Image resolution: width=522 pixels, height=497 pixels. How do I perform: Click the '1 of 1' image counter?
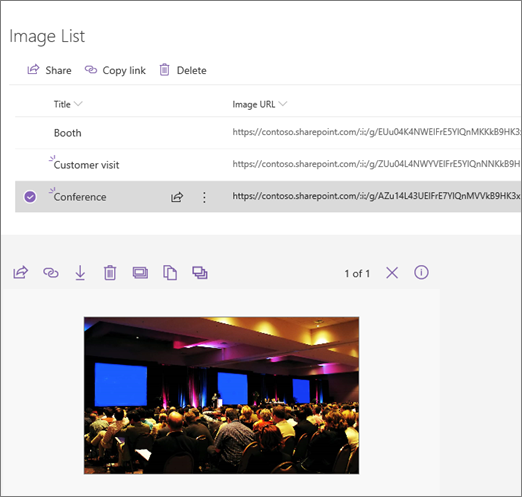click(x=357, y=274)
